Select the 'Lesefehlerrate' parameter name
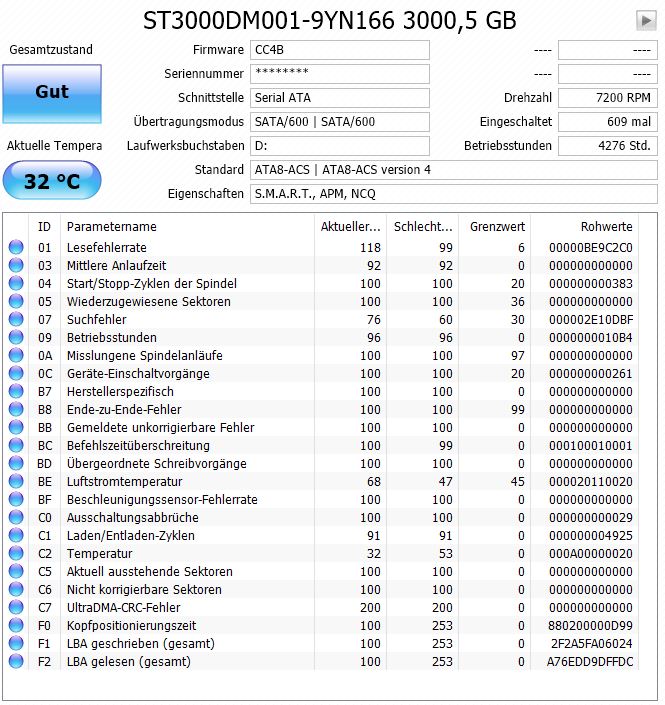This screenshot has width=665, height=705. tap(107, 248)
